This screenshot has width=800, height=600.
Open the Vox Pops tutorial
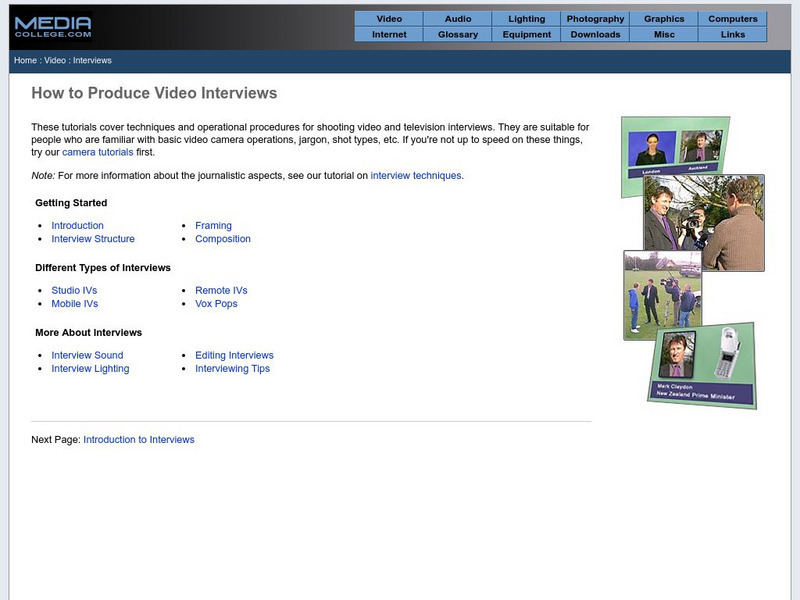click(x=216, y=304)
